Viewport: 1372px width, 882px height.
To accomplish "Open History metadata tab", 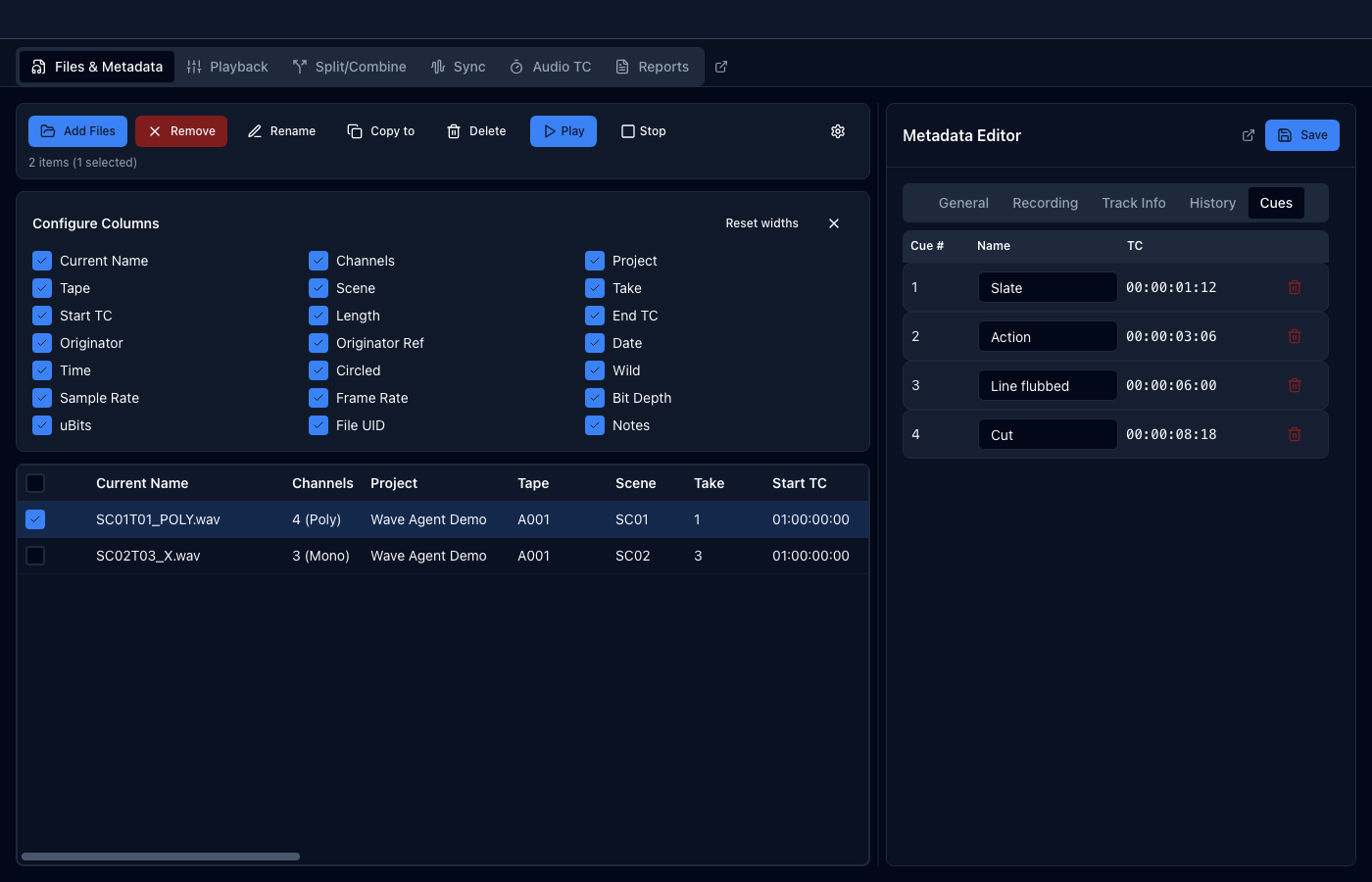I will pos(1212,203).
